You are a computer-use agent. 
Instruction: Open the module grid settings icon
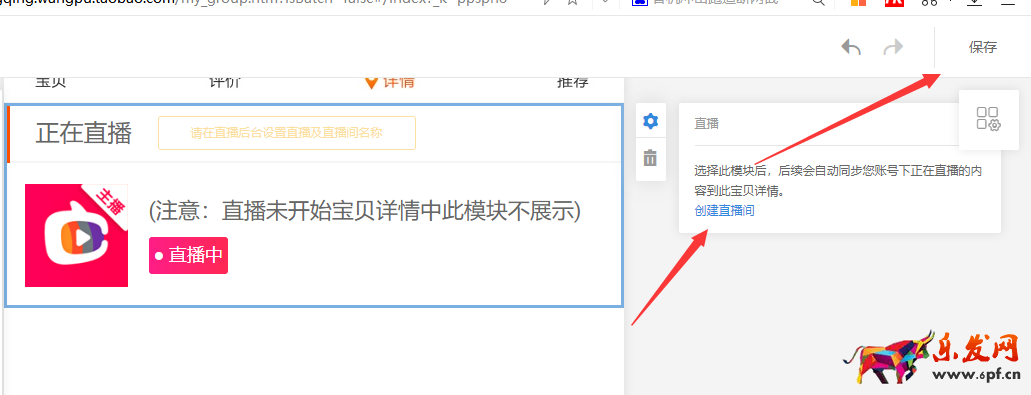(x=988, y=119)
